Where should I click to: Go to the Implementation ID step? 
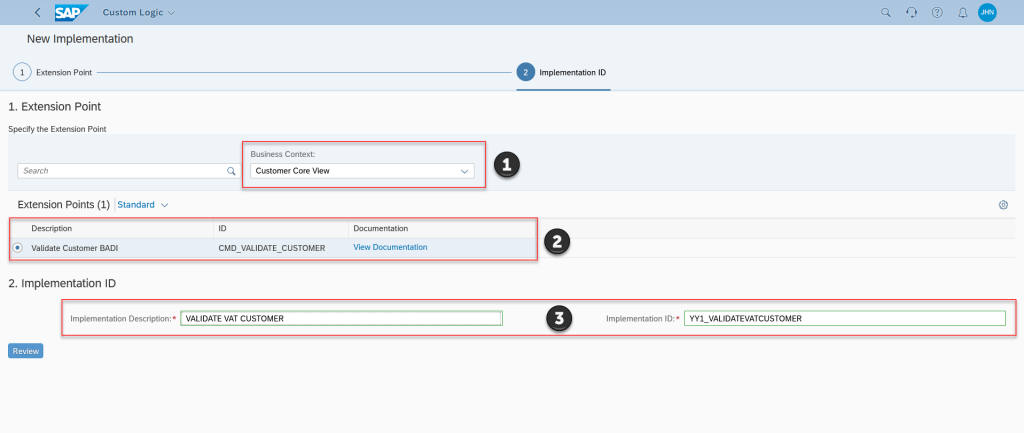(x=526, y=72)
